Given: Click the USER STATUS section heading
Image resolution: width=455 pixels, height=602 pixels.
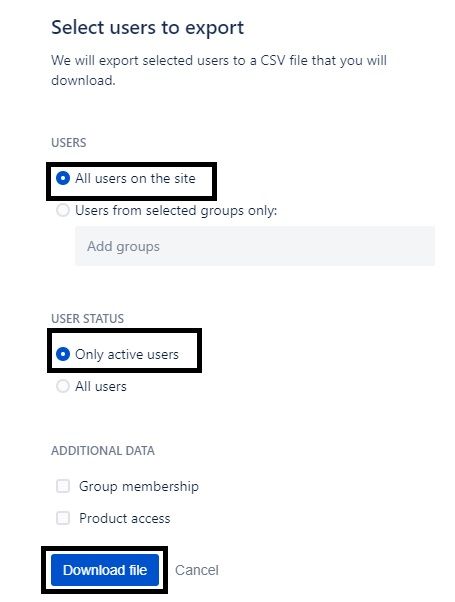Looking at the screenshot, I should click(x=88, y=319).
